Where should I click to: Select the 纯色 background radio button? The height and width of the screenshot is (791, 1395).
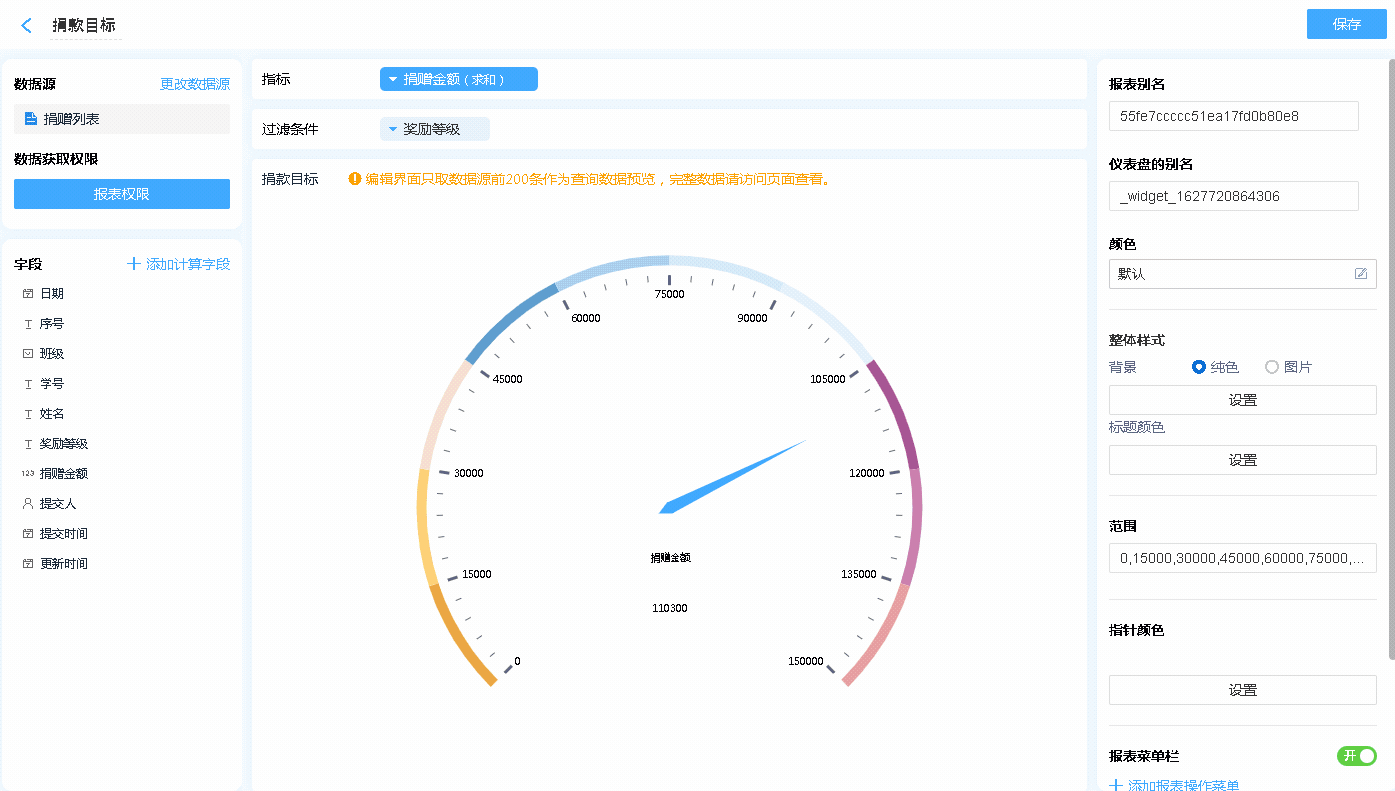coord(1199,367)
